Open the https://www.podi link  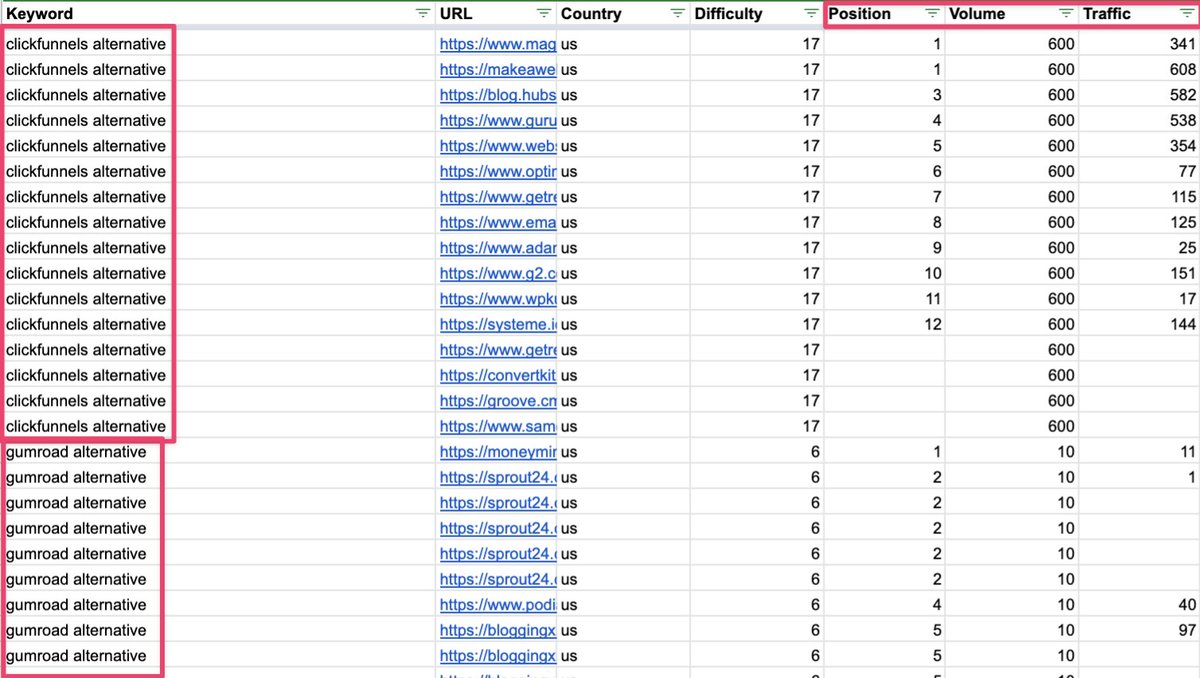(x=497, y=605)
